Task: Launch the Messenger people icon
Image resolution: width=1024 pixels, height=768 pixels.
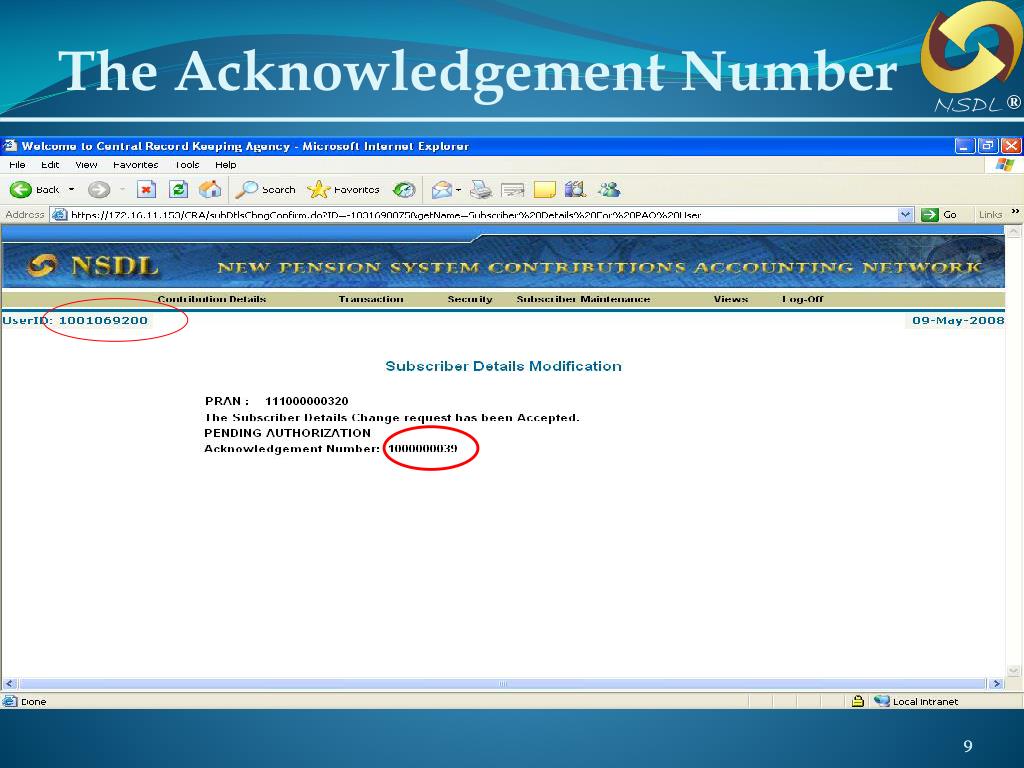Action: point(609,189)
